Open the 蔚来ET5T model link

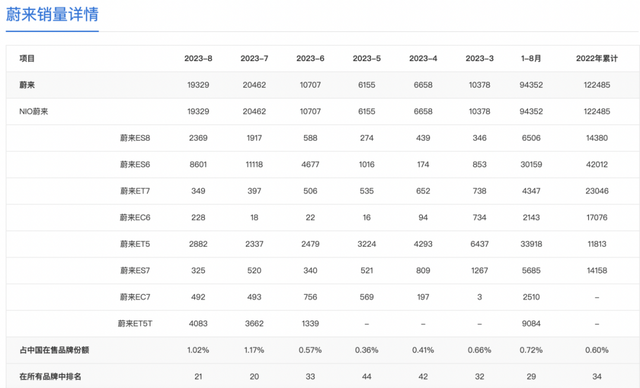135,324
